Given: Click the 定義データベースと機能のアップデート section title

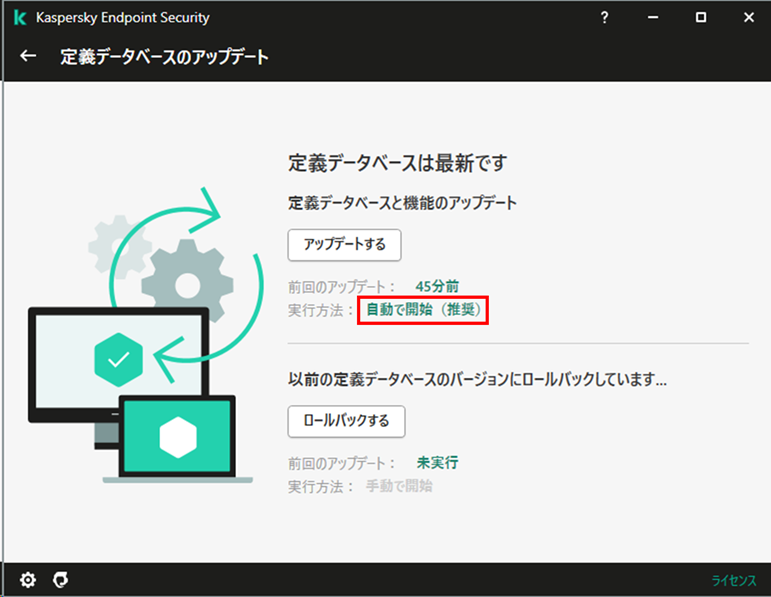Looking at the screenshot, I should (x=402, y=203).
